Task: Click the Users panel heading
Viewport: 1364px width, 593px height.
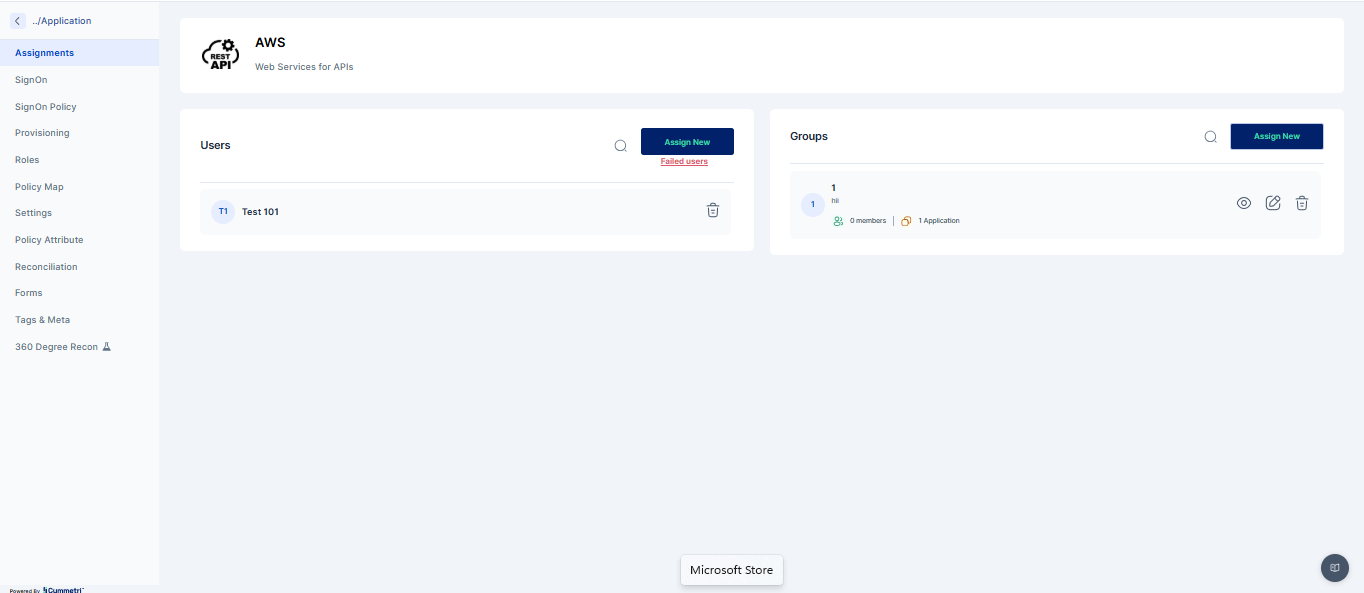Action: (x=215, y=146)
